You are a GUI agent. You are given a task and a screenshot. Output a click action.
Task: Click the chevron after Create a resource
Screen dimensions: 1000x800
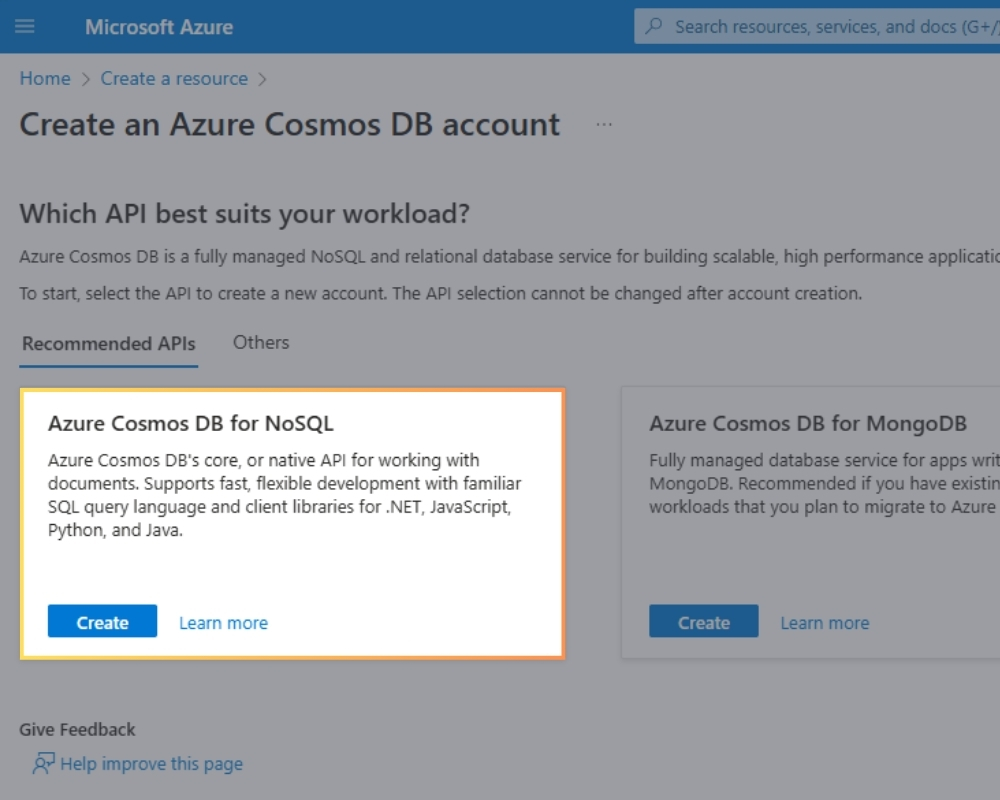[262, 79]
